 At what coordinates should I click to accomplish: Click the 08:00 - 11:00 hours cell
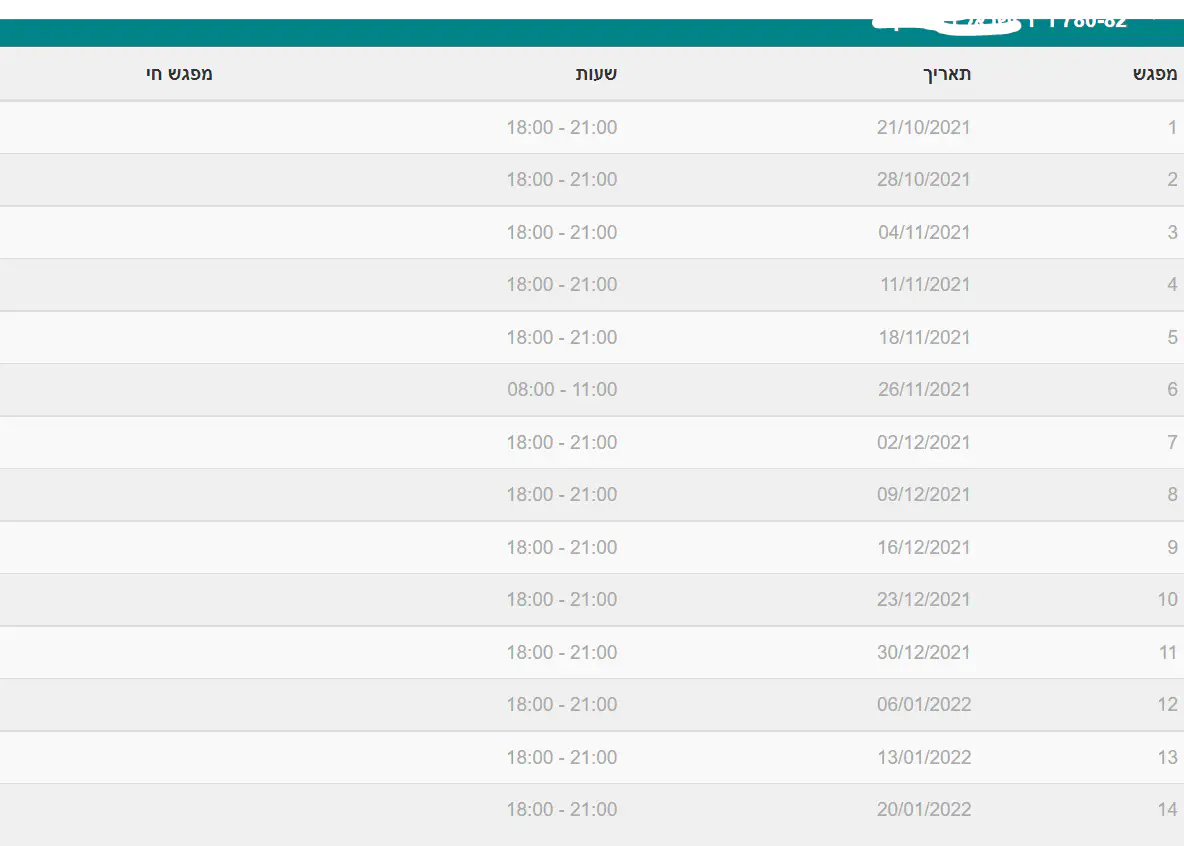pyautogui.click(x=562, y=390)
